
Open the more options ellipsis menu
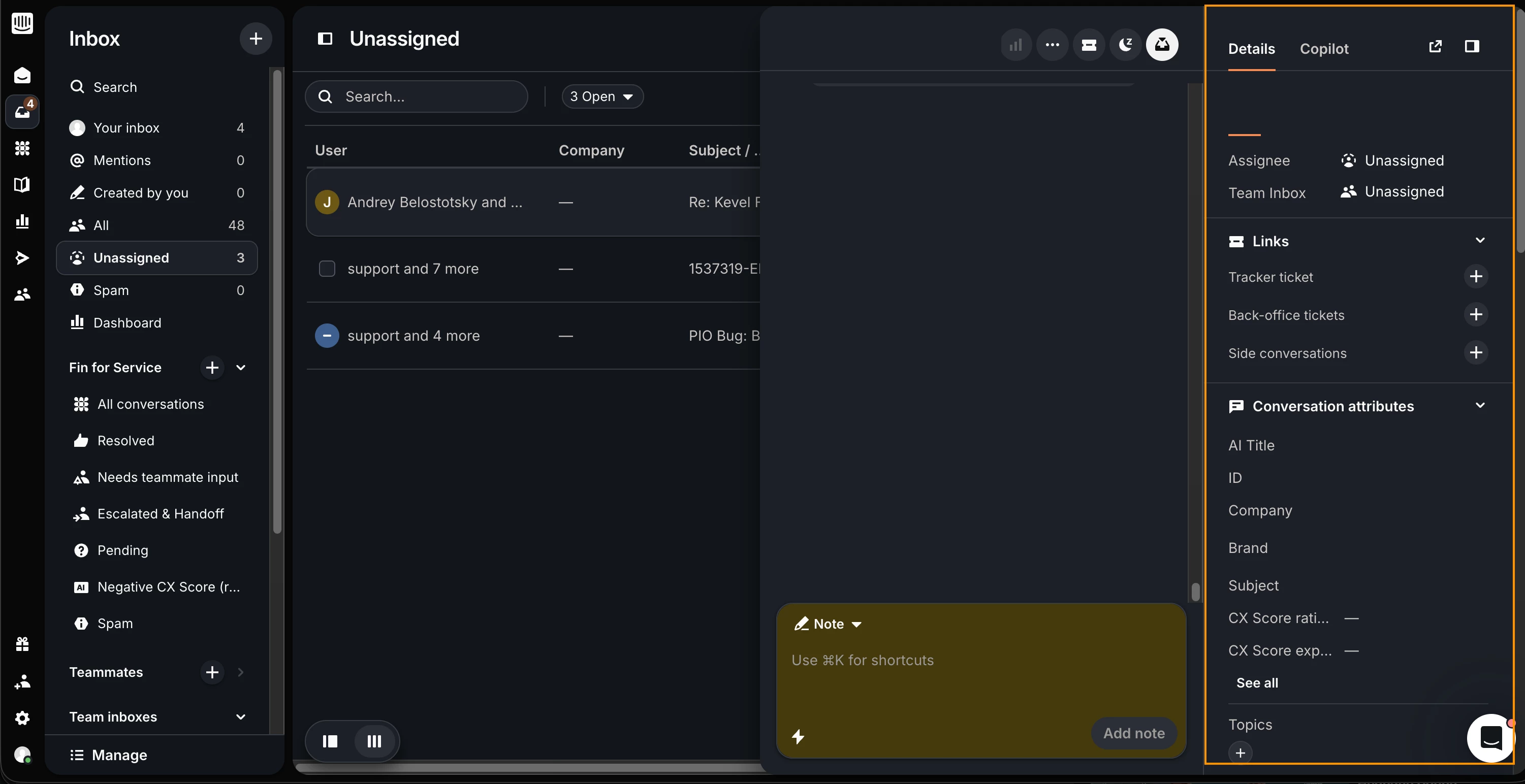tap(1052, 45)
